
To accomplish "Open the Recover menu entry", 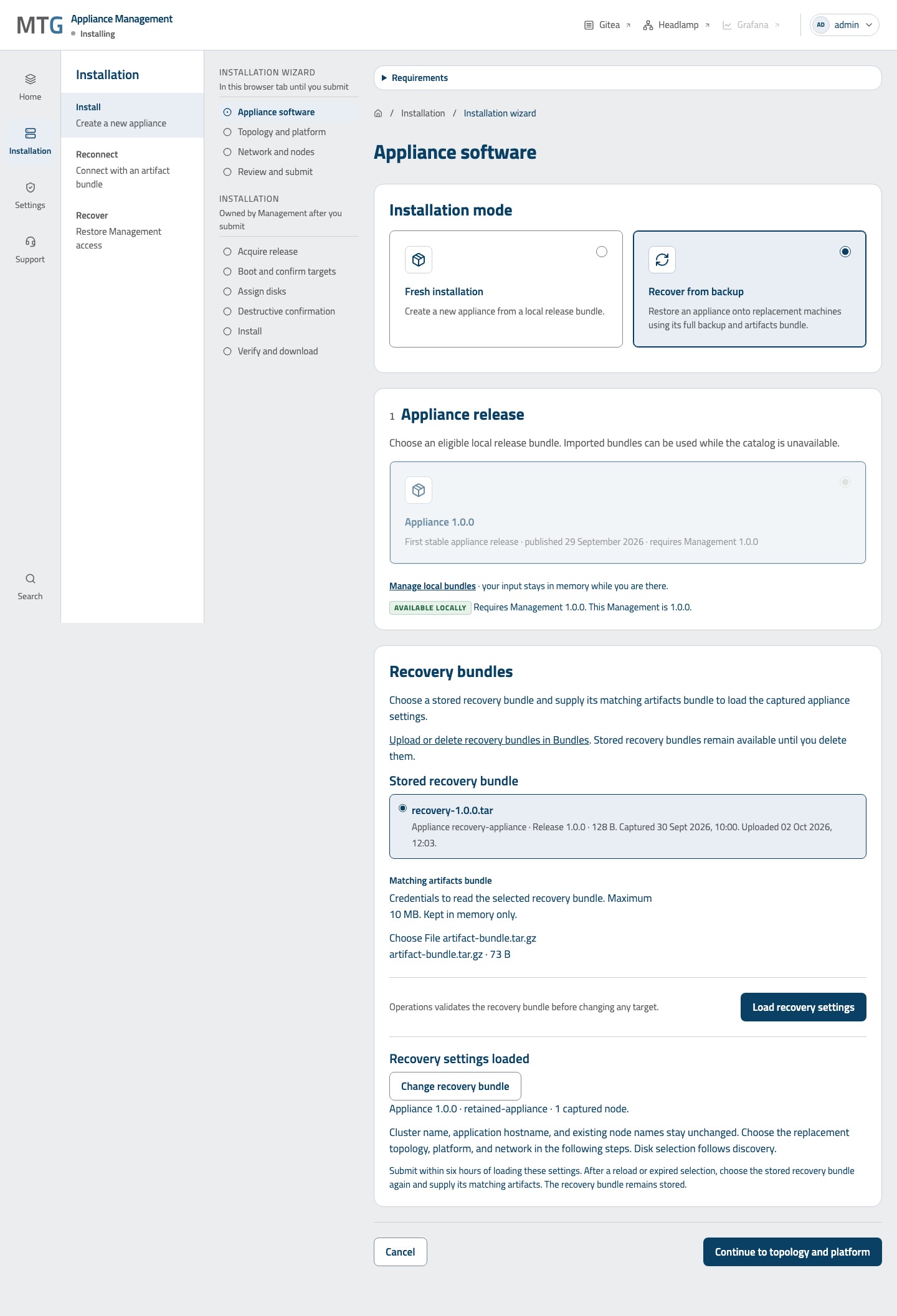I will [132, 230].
